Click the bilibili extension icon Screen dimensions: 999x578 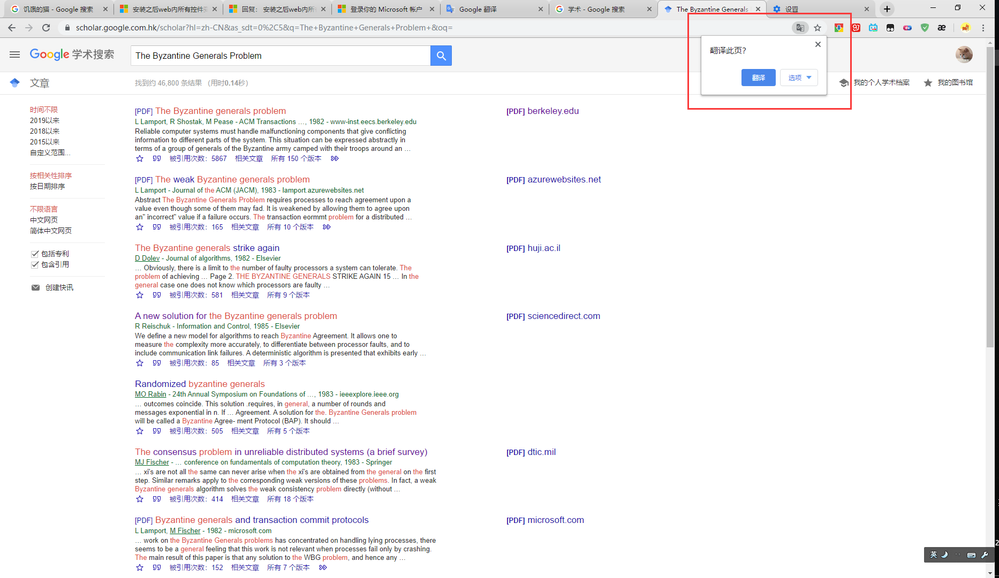pos(873,27)
